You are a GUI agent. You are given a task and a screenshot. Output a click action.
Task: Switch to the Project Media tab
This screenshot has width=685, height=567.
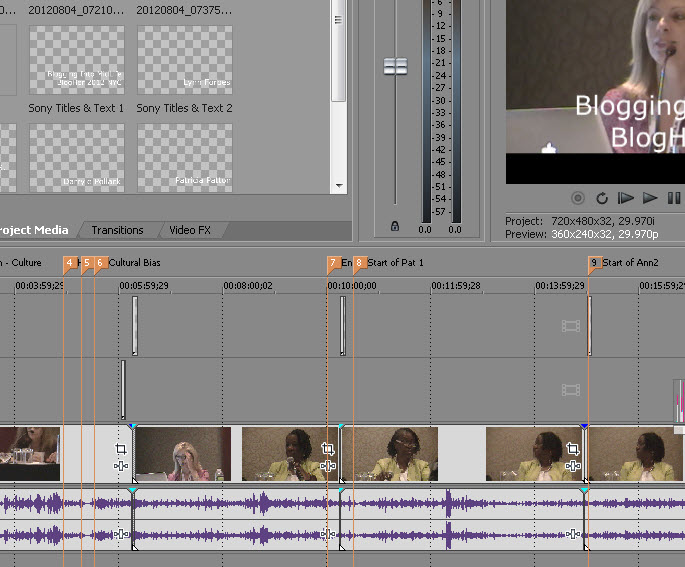pos(34,230)
